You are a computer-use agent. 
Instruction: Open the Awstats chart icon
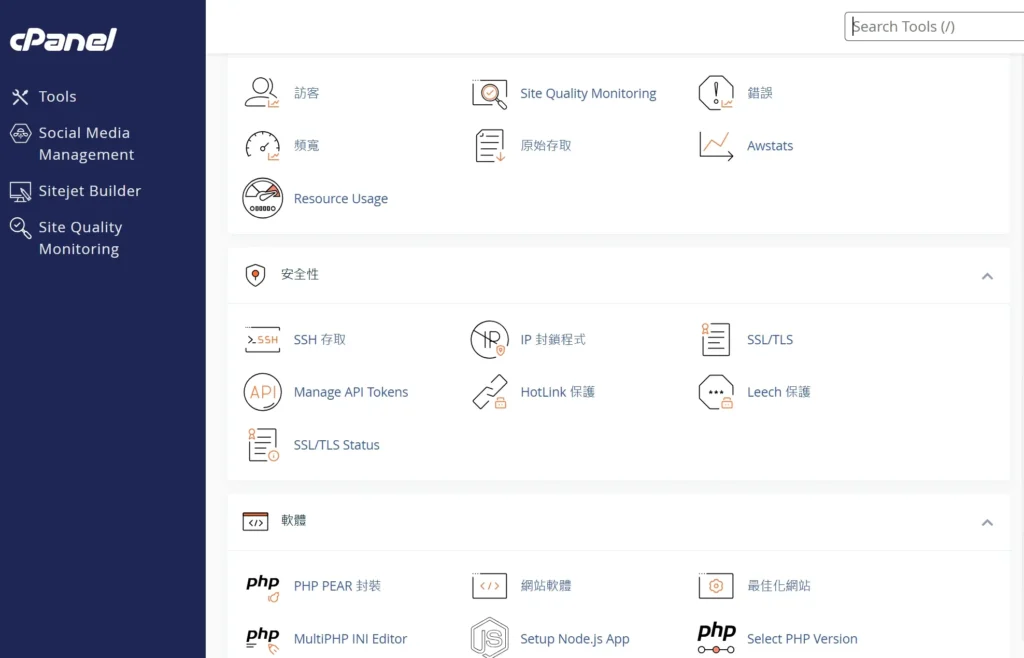pyautogui.click(x=716, y=145)
